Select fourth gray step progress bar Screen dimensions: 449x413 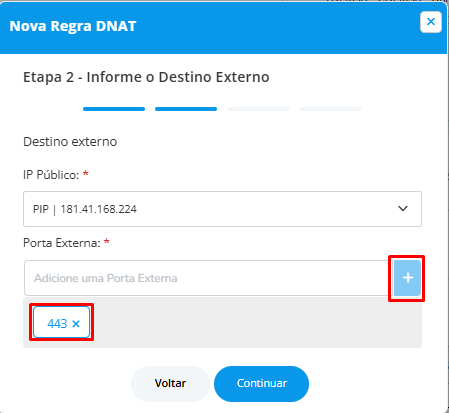tap(331, 109)
